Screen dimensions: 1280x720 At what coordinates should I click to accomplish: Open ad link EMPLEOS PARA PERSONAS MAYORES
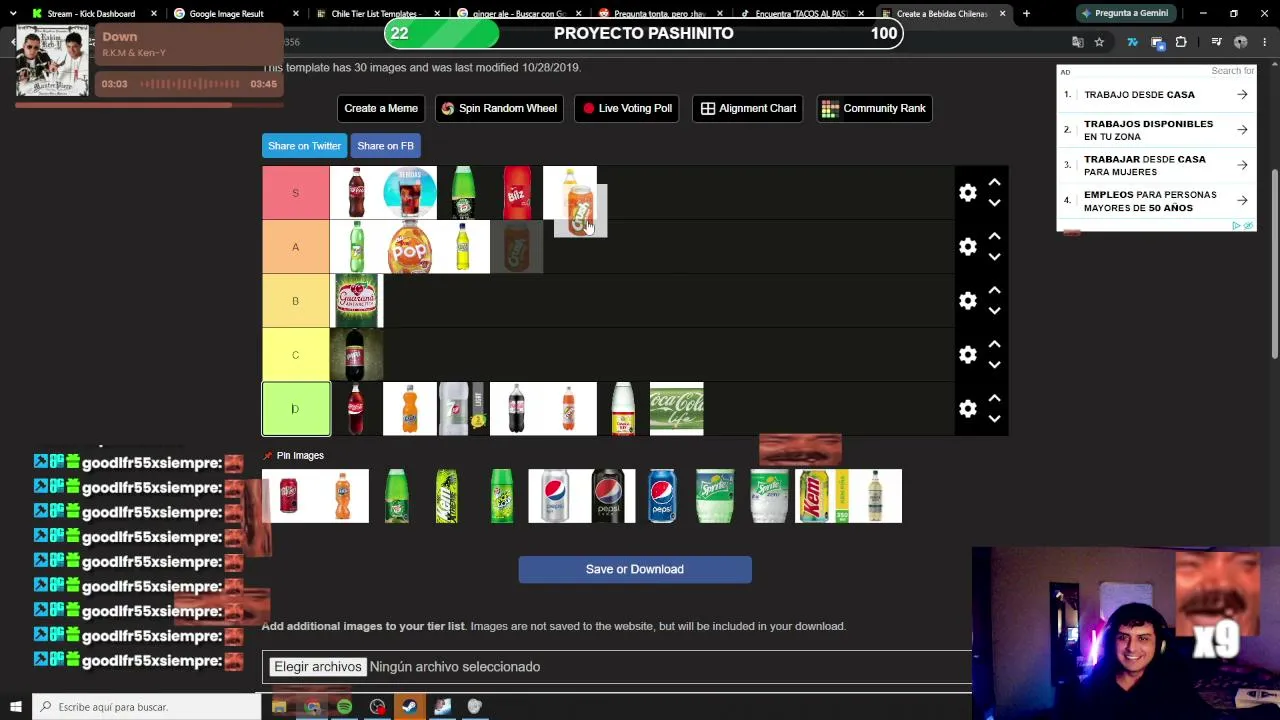[1156, 201]
